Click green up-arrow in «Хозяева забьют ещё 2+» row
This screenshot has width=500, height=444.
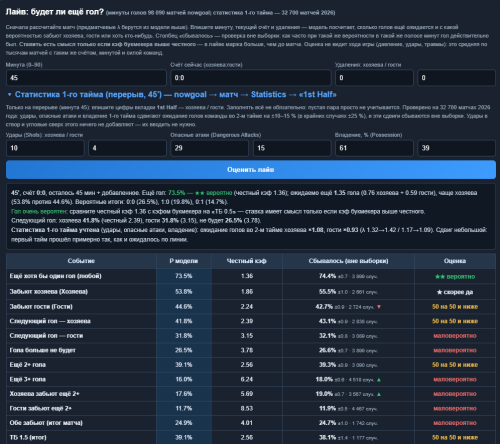[x=379, y=394]
